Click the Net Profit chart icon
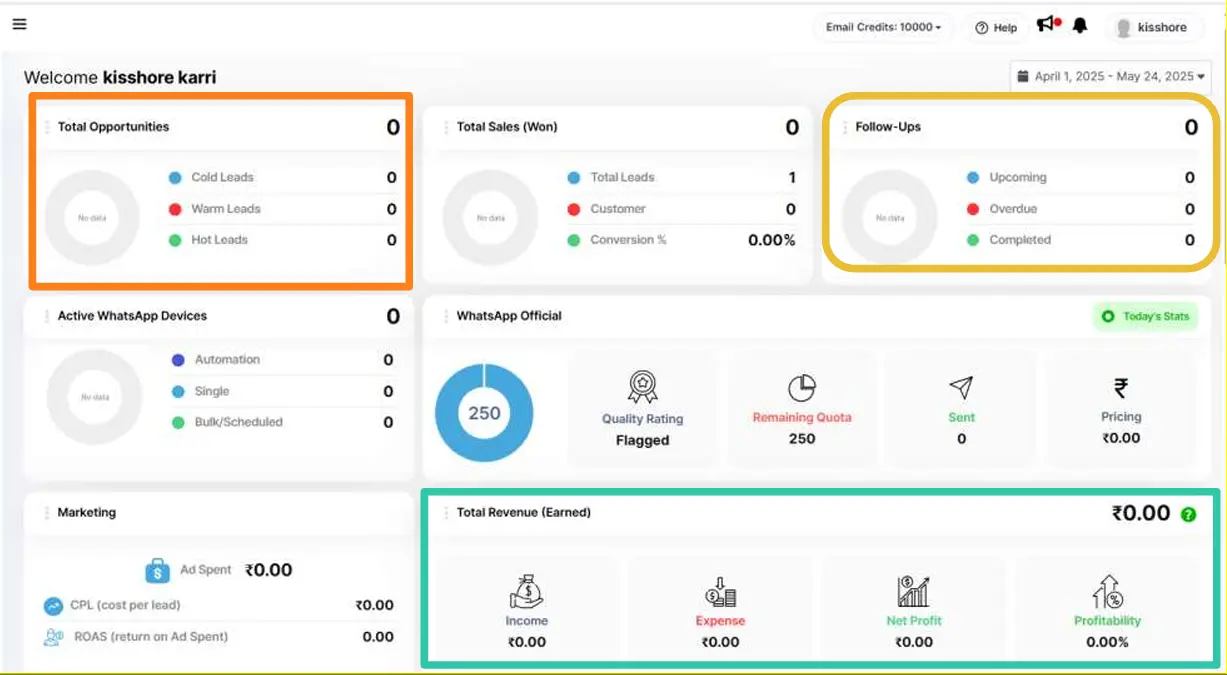 (x=914, y=591)
